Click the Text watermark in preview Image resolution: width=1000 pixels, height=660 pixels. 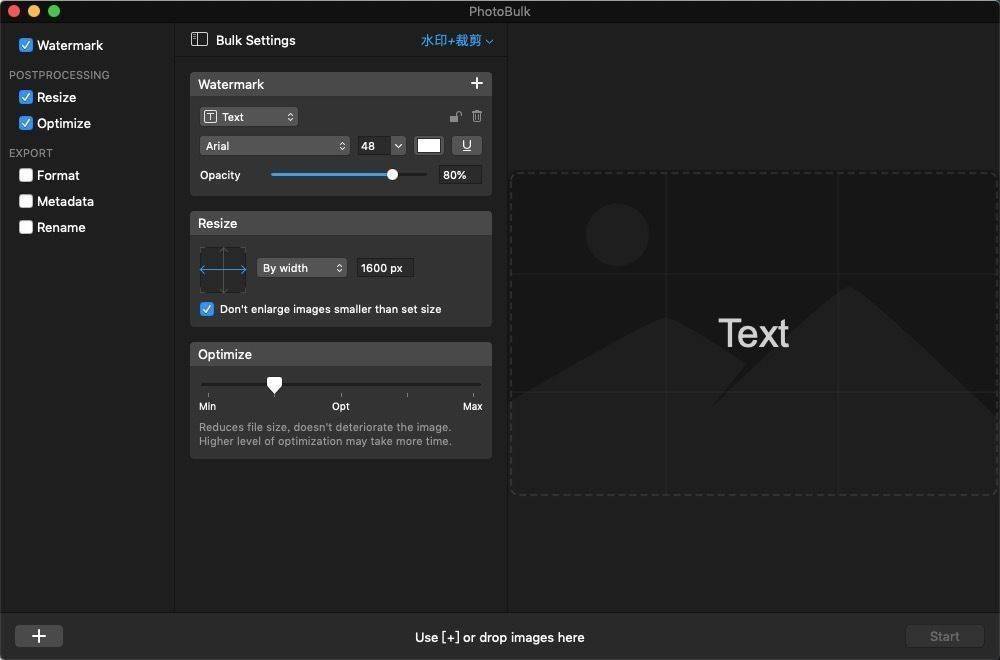point(753,334)
